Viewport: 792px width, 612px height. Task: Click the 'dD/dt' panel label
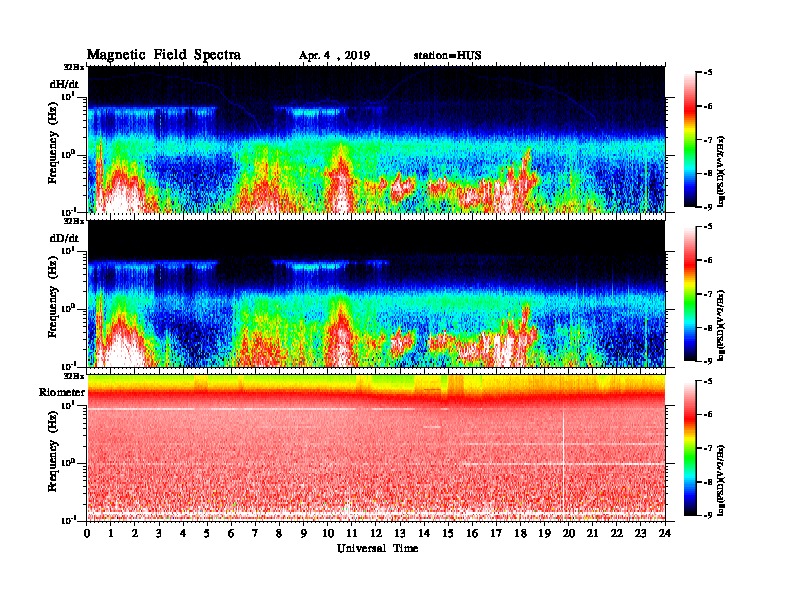point(64,238)
